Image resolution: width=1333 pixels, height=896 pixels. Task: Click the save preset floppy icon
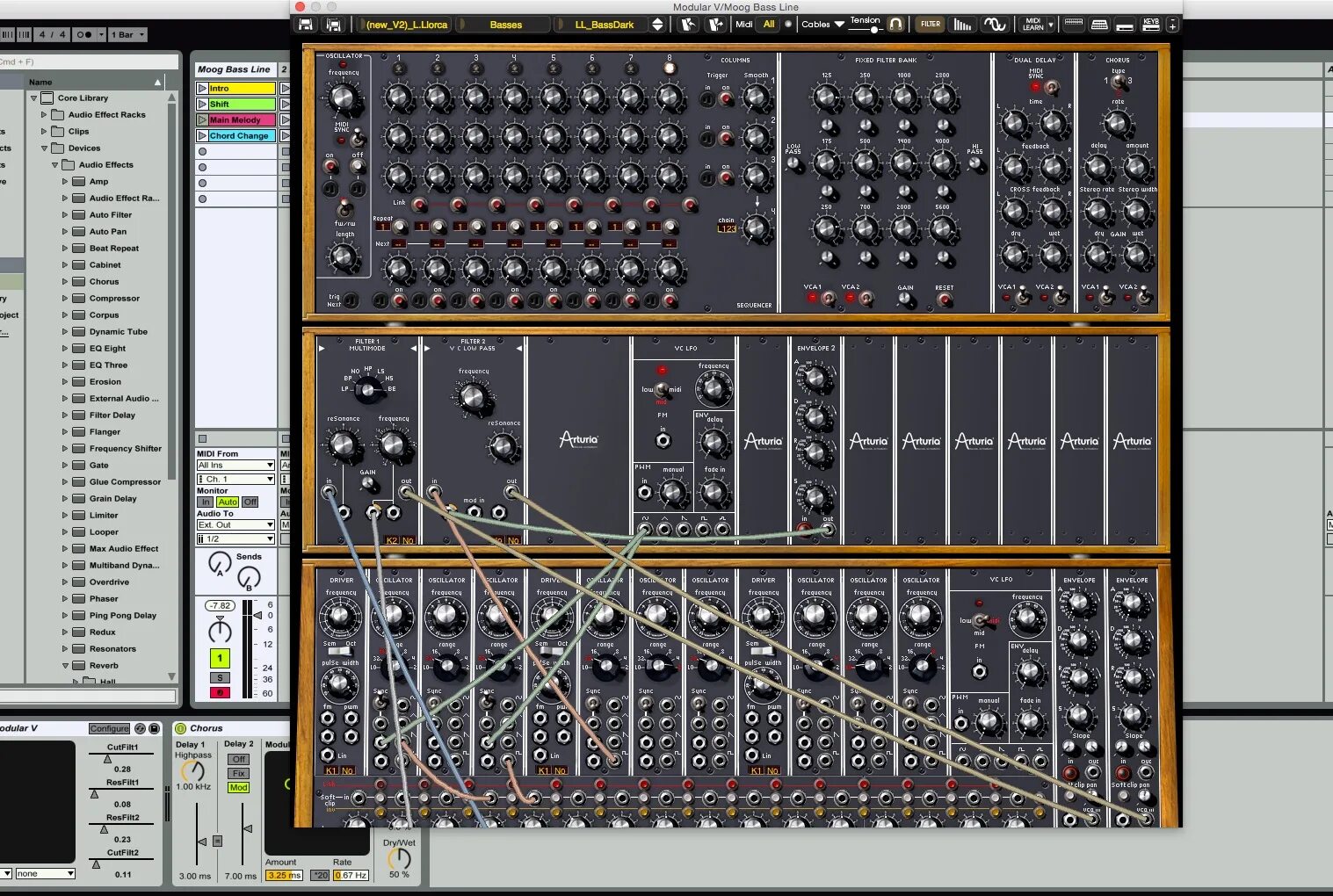pyautogui.click(x=305, y=25)
